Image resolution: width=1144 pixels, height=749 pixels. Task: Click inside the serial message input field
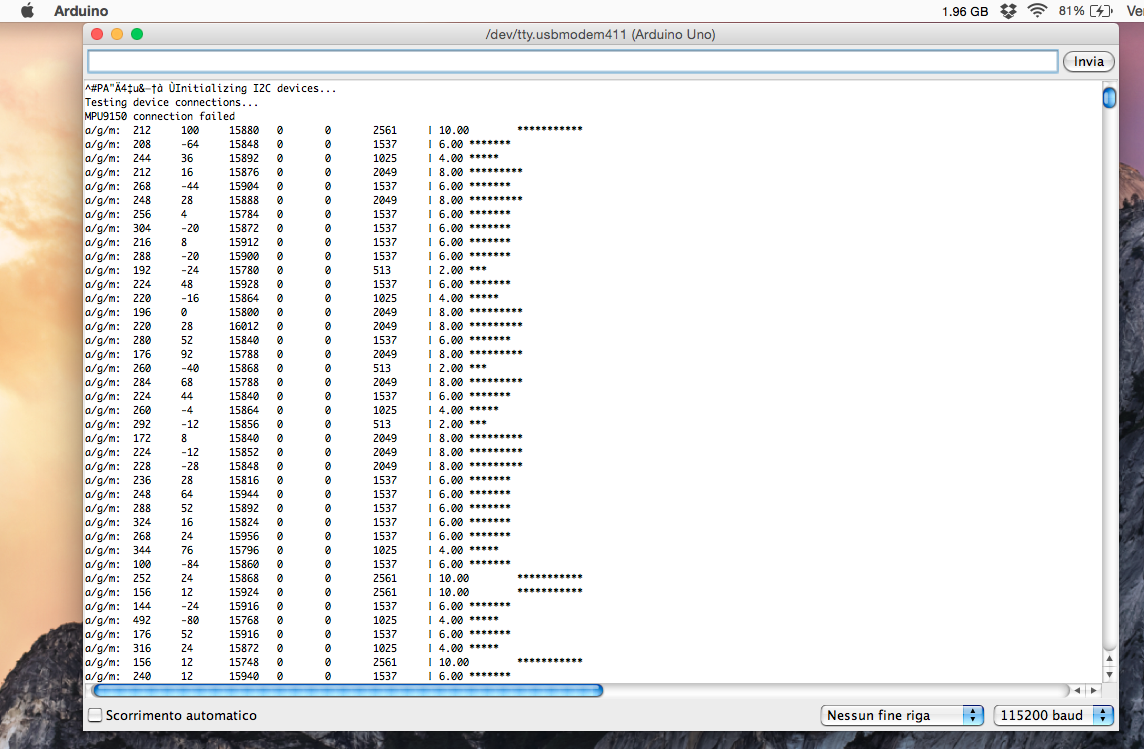(x=570, y=61)
